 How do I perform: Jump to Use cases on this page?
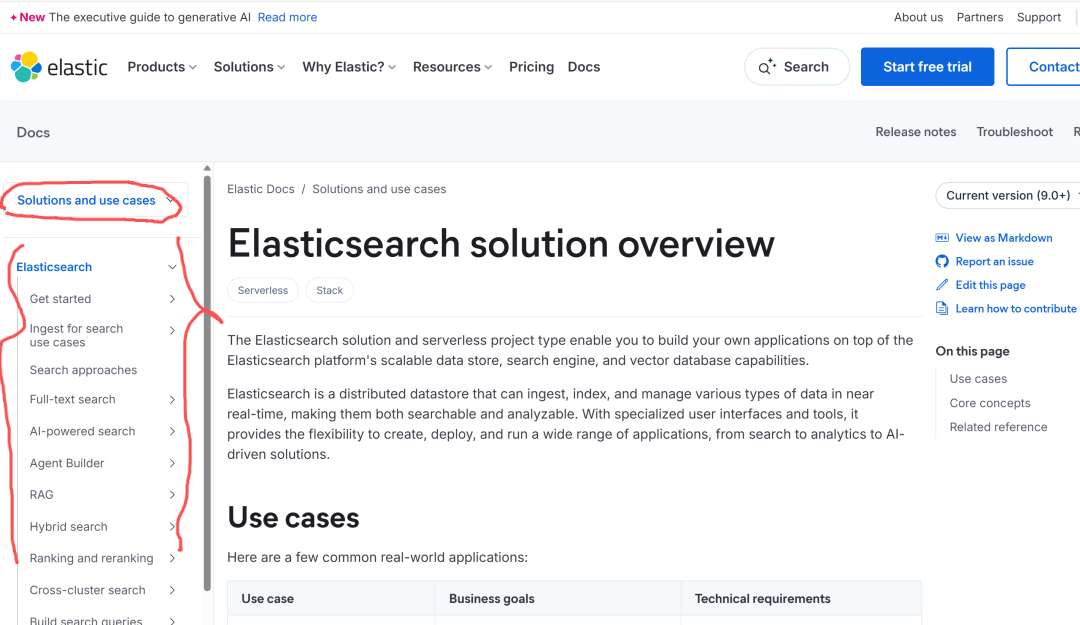tap(978, 379)
